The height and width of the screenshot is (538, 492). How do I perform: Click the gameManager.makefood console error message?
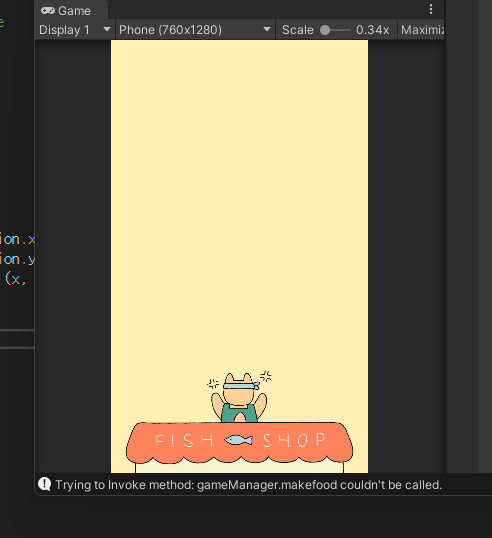(249, 485)
